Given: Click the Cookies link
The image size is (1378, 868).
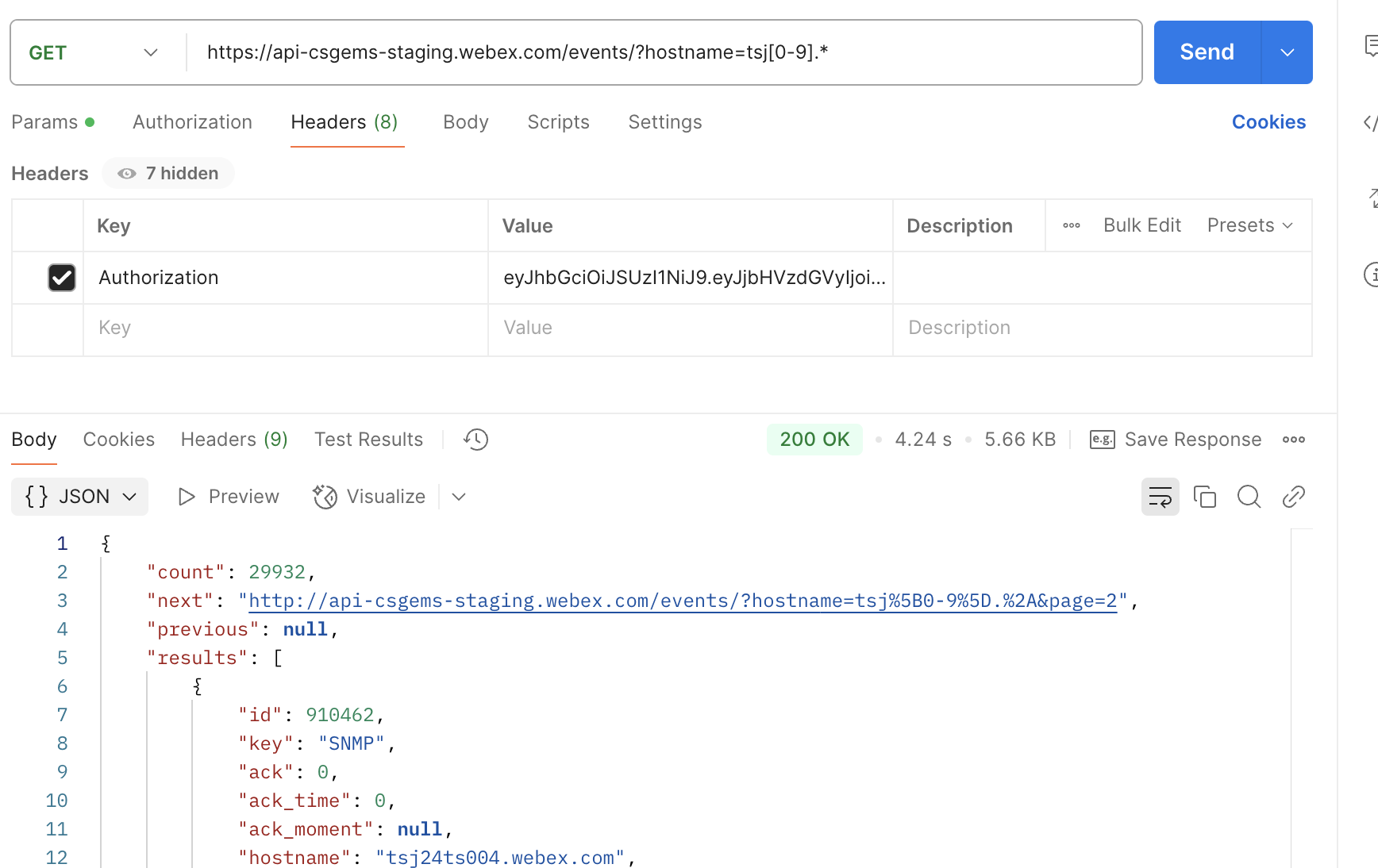Looking at the screenshot, I should [1268, 122].
